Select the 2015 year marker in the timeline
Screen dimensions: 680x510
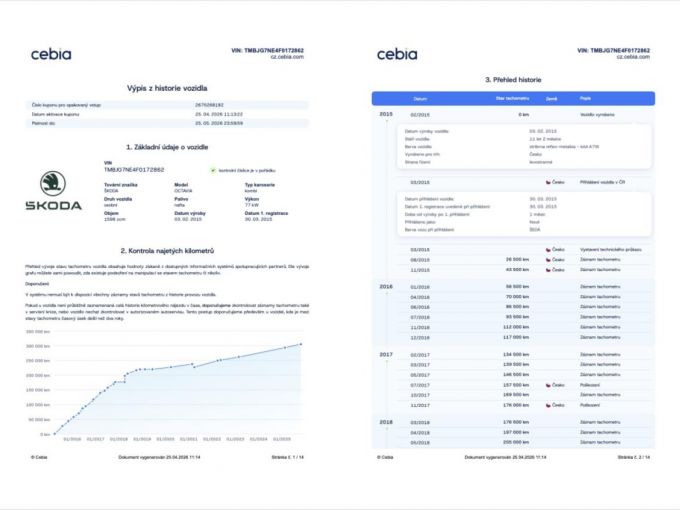[x=386, y=115]
